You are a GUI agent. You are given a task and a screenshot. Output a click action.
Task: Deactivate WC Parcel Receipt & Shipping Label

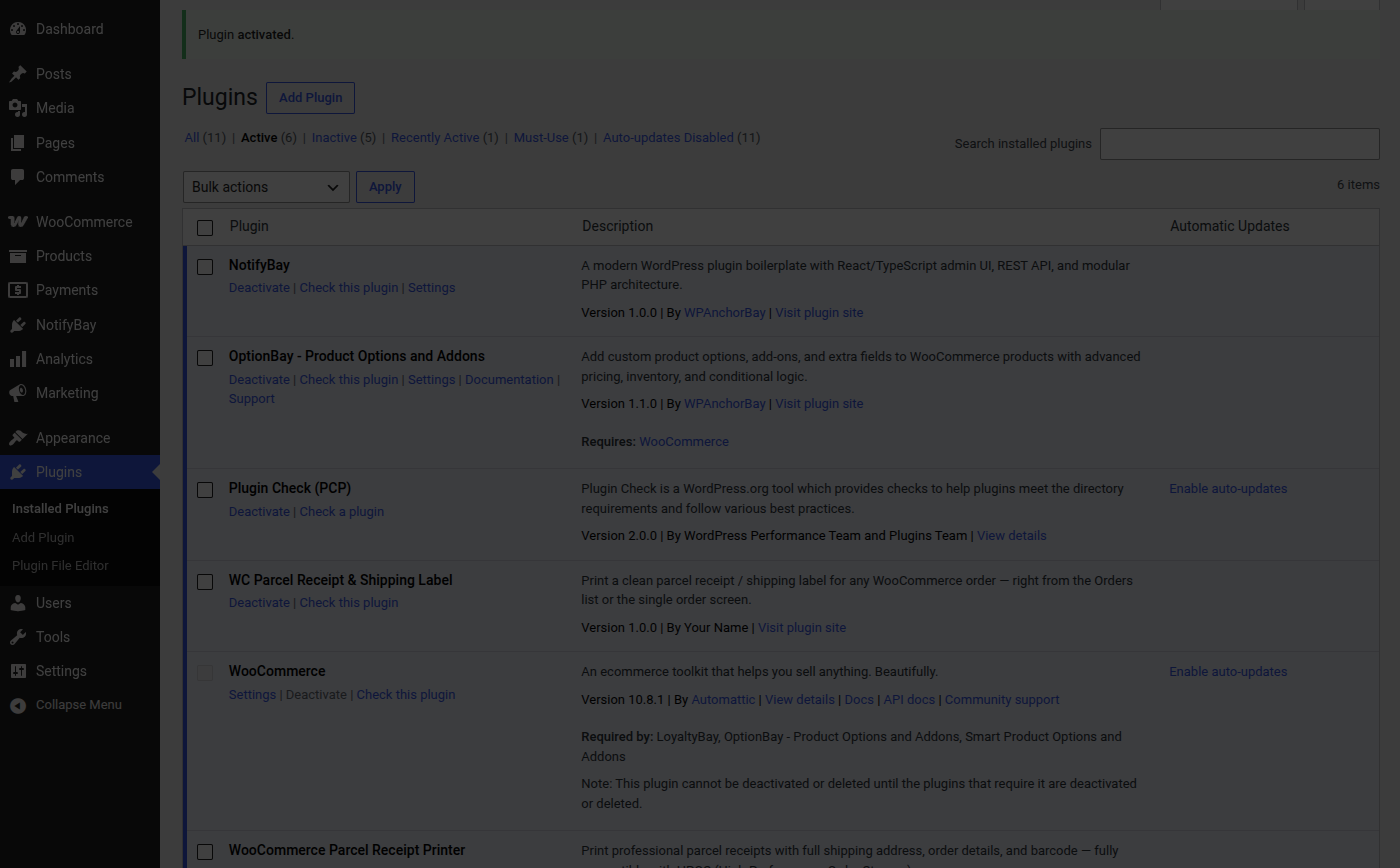[x=259, y=603]
